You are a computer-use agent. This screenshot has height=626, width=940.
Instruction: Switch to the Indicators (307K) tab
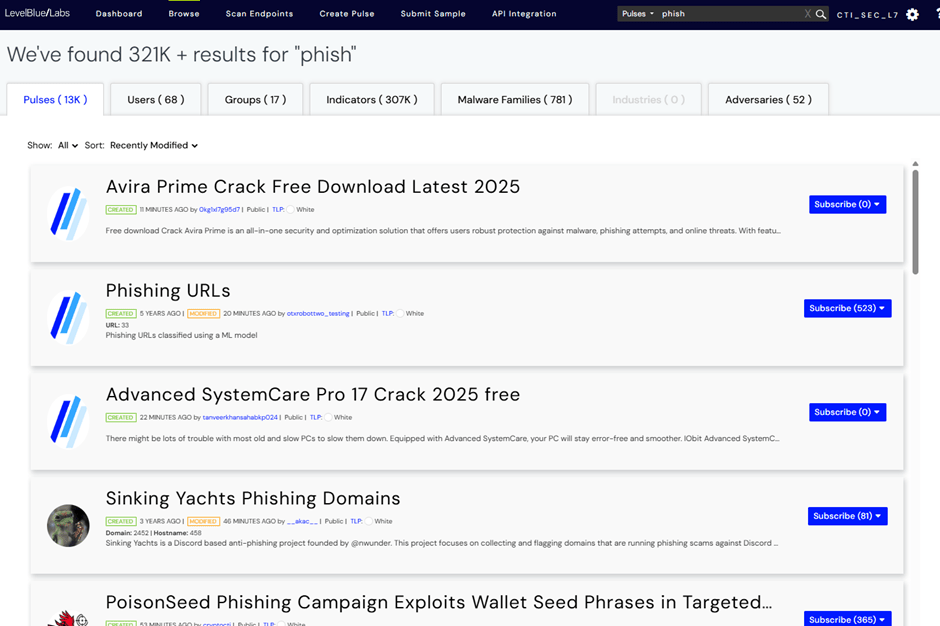point(371,100)
